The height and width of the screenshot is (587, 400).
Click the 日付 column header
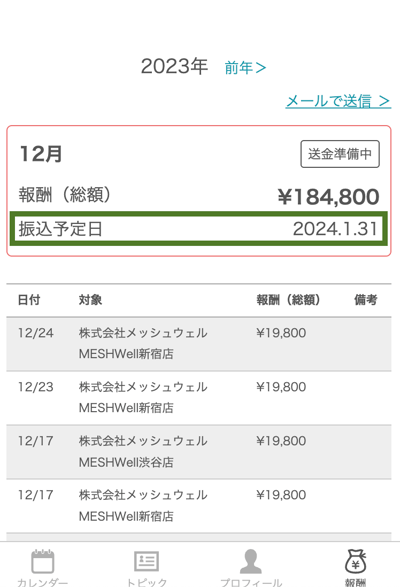[29, 300]
